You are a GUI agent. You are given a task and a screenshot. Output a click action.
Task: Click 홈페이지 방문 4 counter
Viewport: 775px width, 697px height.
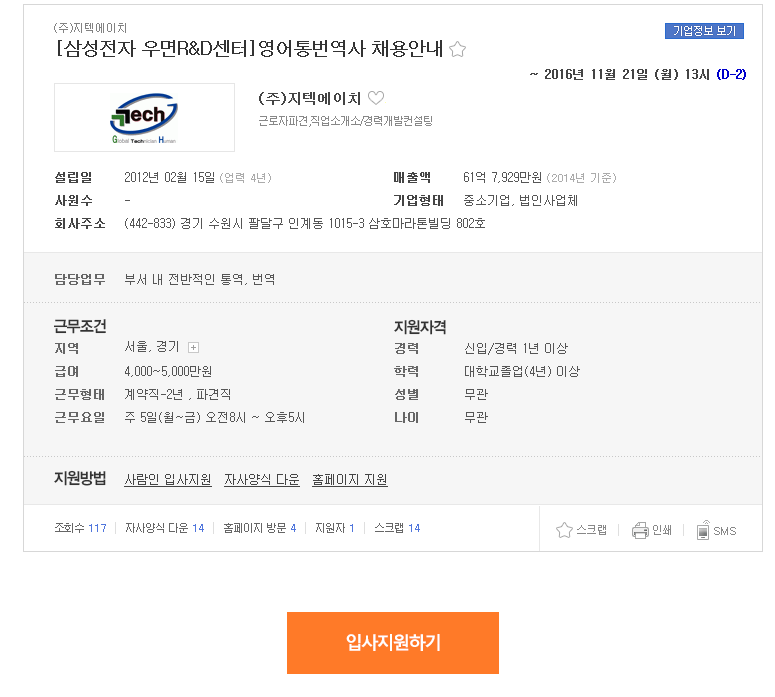(259, 528)
